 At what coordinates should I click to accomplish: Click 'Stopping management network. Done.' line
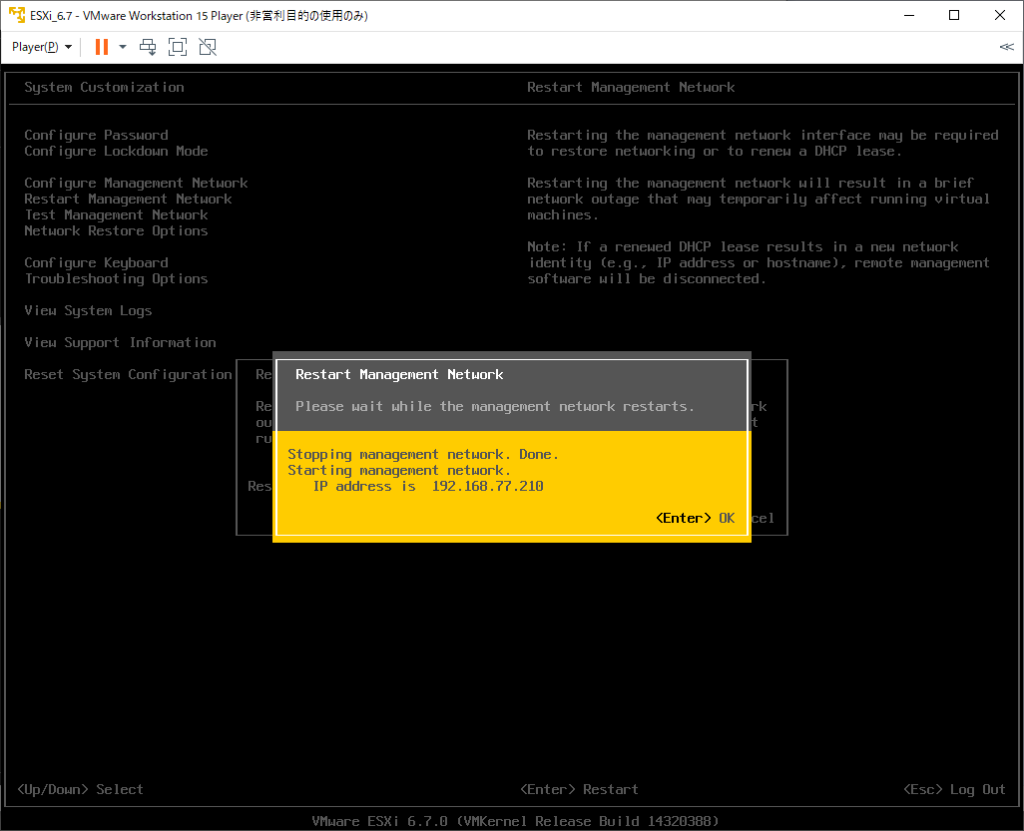[x=423, y=454]
